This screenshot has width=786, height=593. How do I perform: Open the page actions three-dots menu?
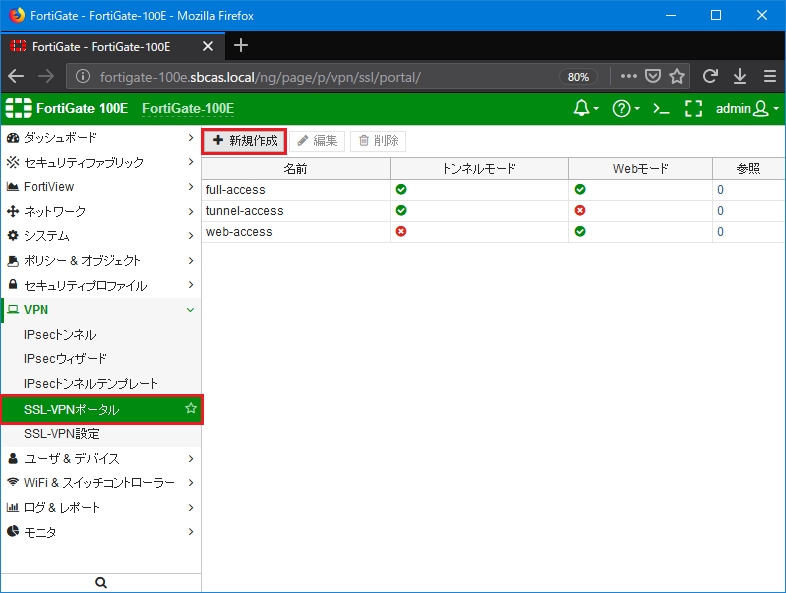[x=629, y=76]
